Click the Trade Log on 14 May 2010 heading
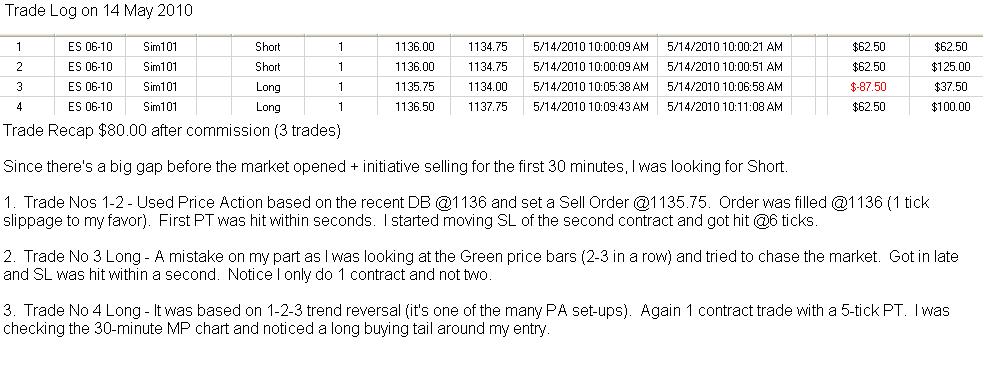 tap(99, 11)
